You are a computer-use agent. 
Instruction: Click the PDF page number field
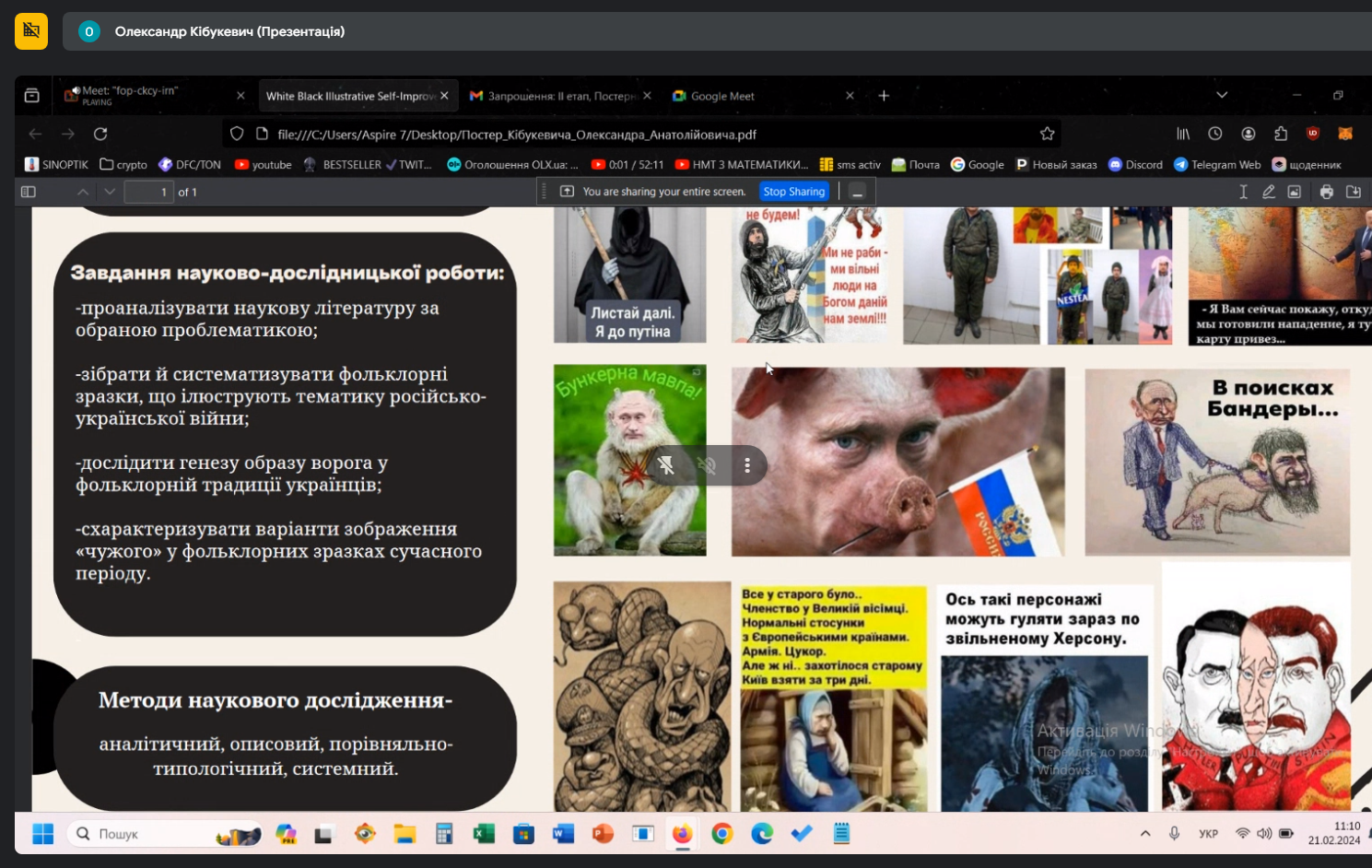(x=148, y=192)
